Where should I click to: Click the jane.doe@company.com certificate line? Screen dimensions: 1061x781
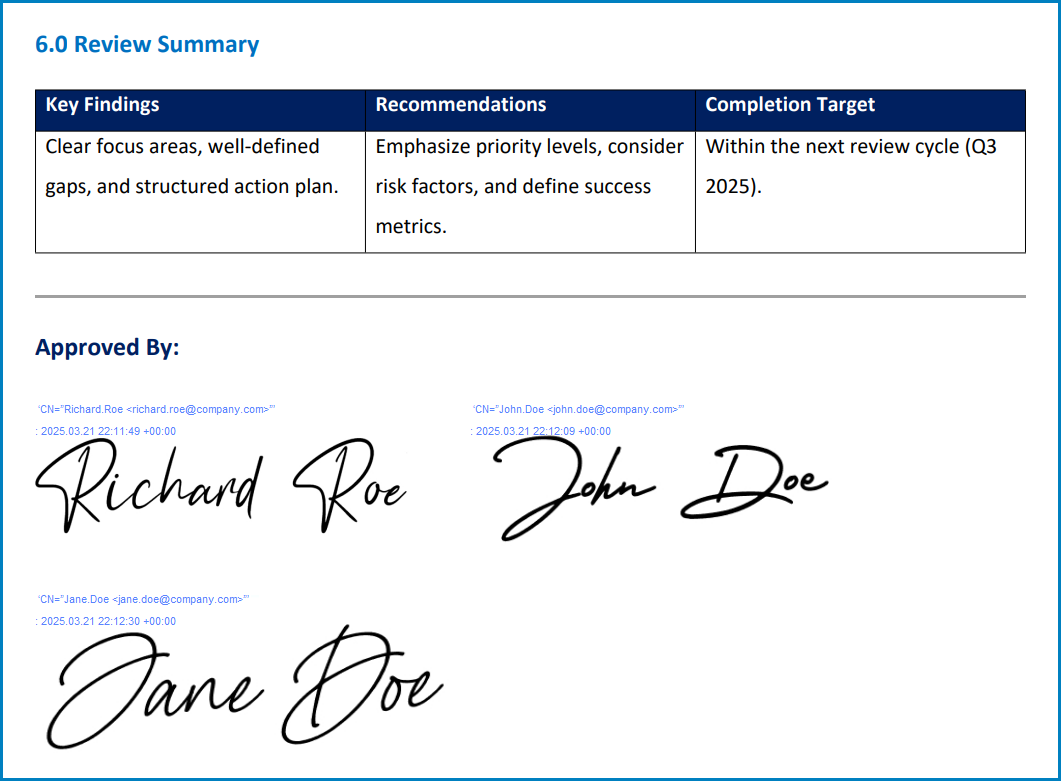tap(143, 600)
